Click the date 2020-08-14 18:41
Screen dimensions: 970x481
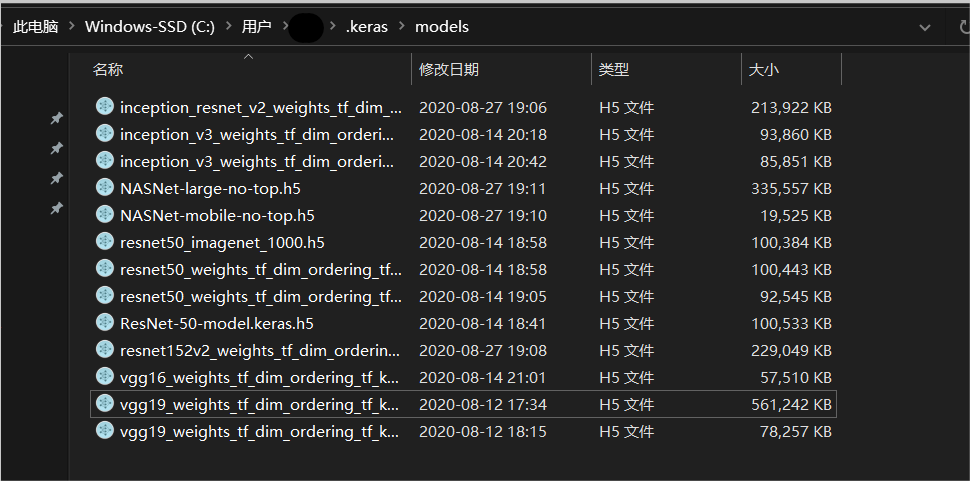[483, 323]
